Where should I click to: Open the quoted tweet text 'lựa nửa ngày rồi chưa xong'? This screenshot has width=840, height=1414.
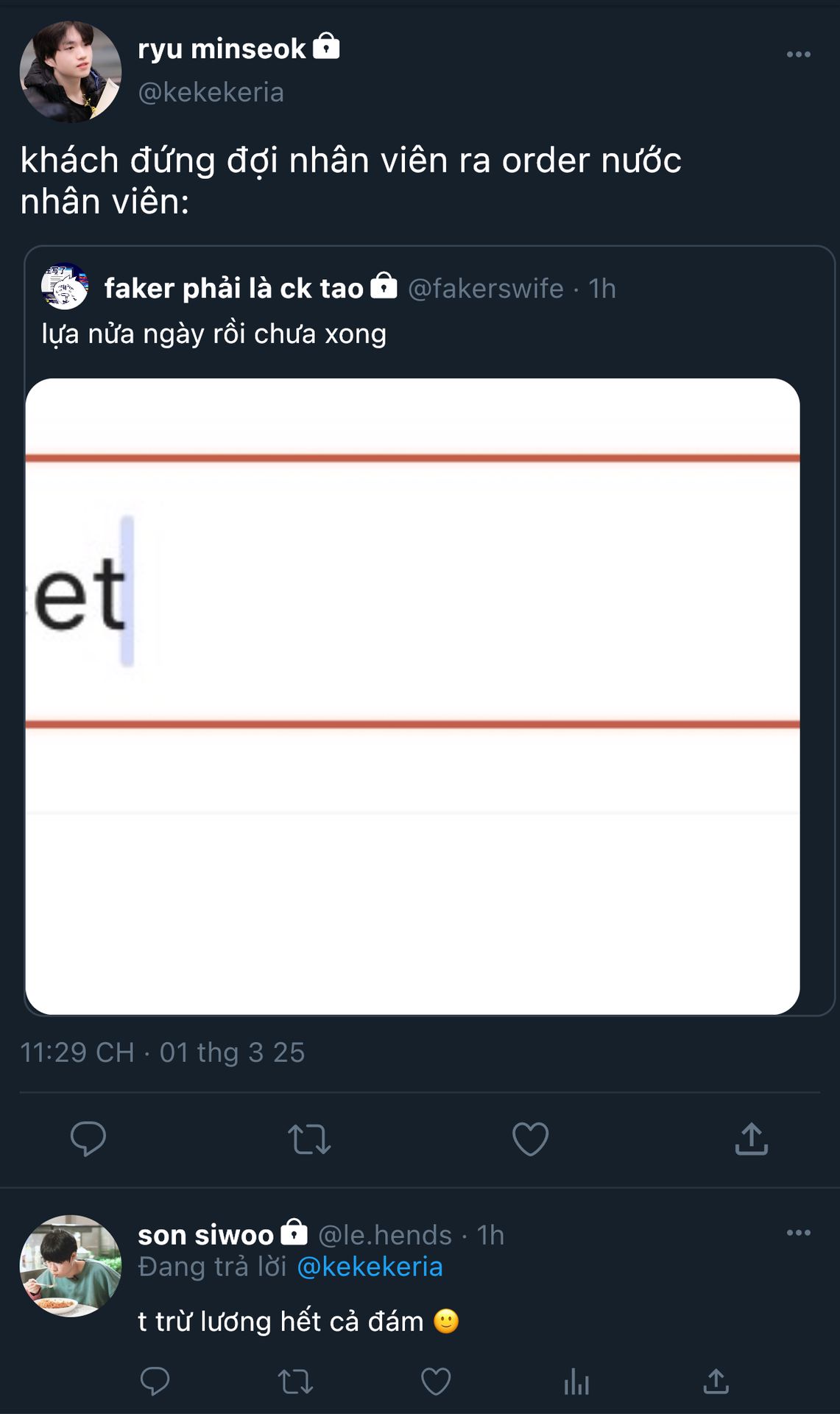coord(213,334)
